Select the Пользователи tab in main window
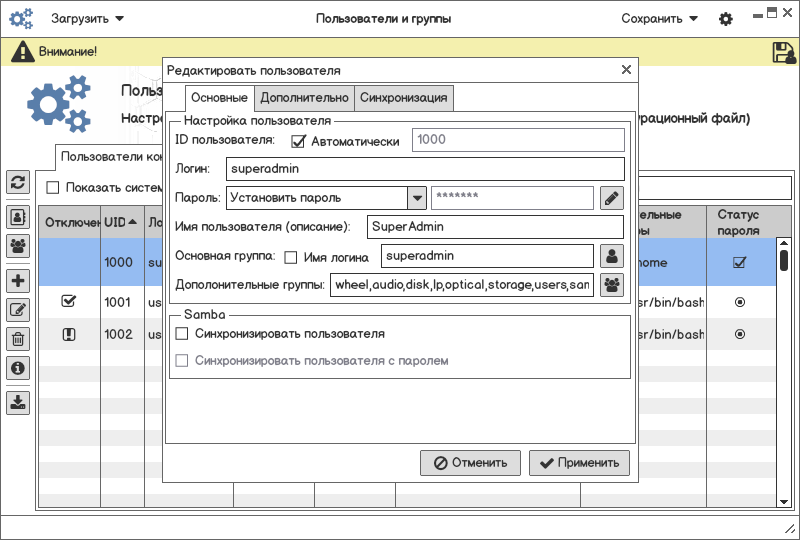 (109, 157)
